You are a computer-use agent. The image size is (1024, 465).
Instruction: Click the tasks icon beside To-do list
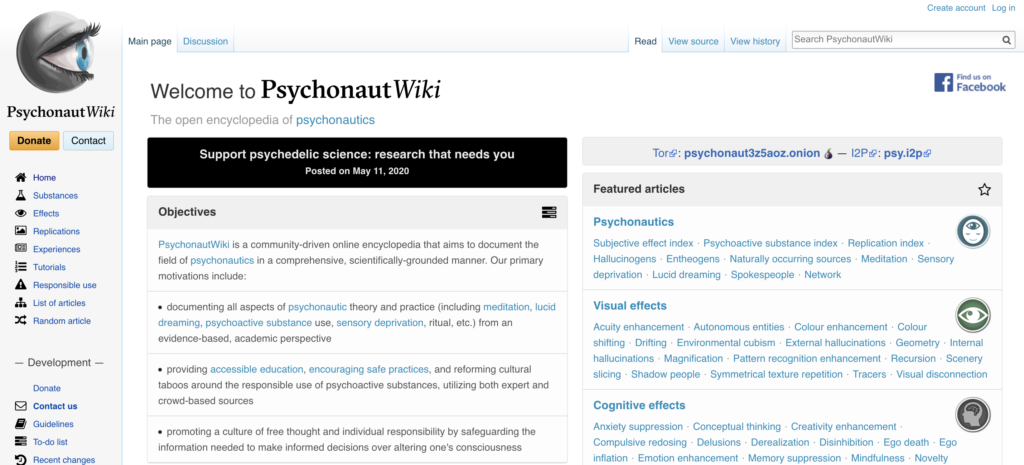coord(21,442)
